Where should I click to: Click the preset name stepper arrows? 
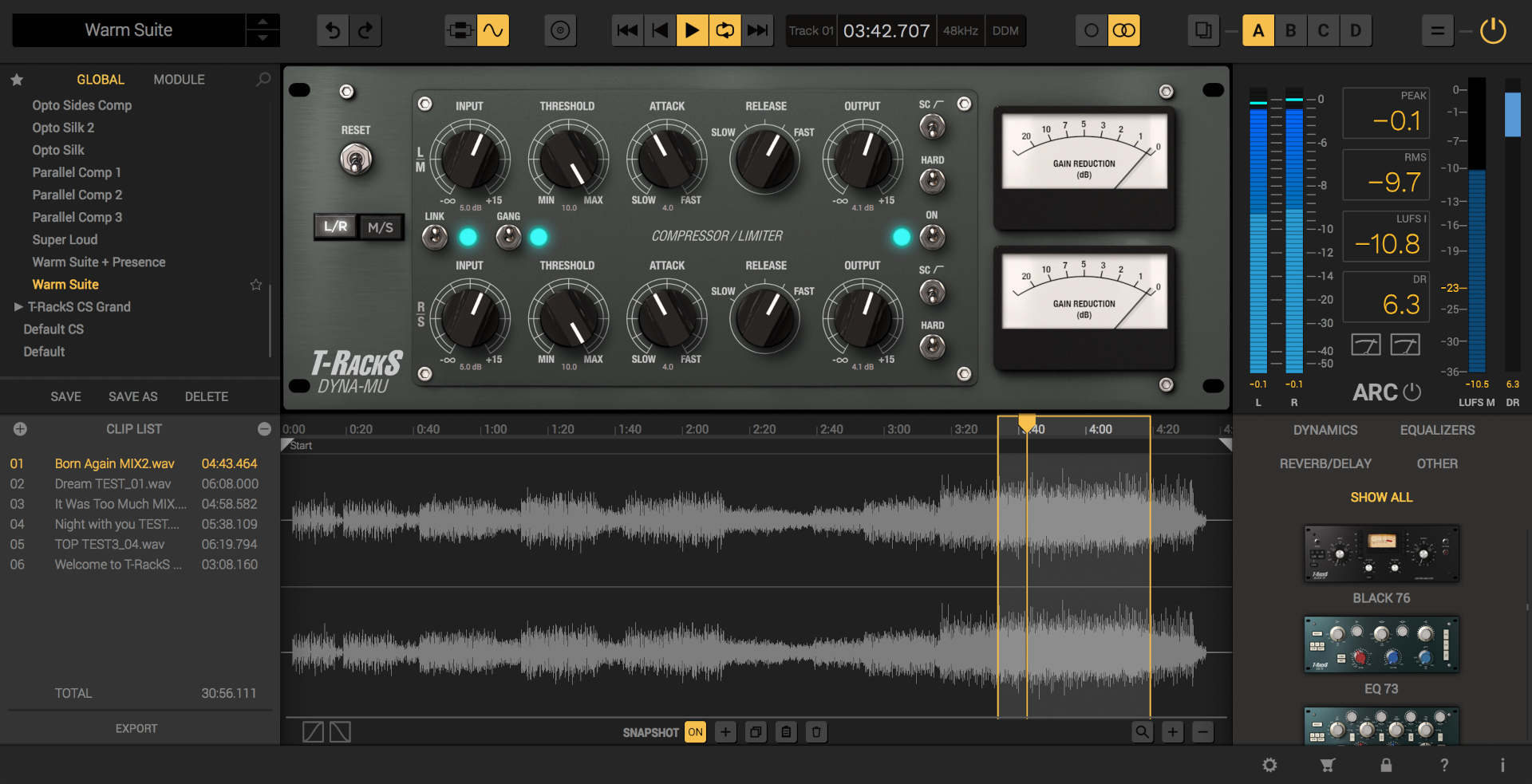[x=263, y=30]
